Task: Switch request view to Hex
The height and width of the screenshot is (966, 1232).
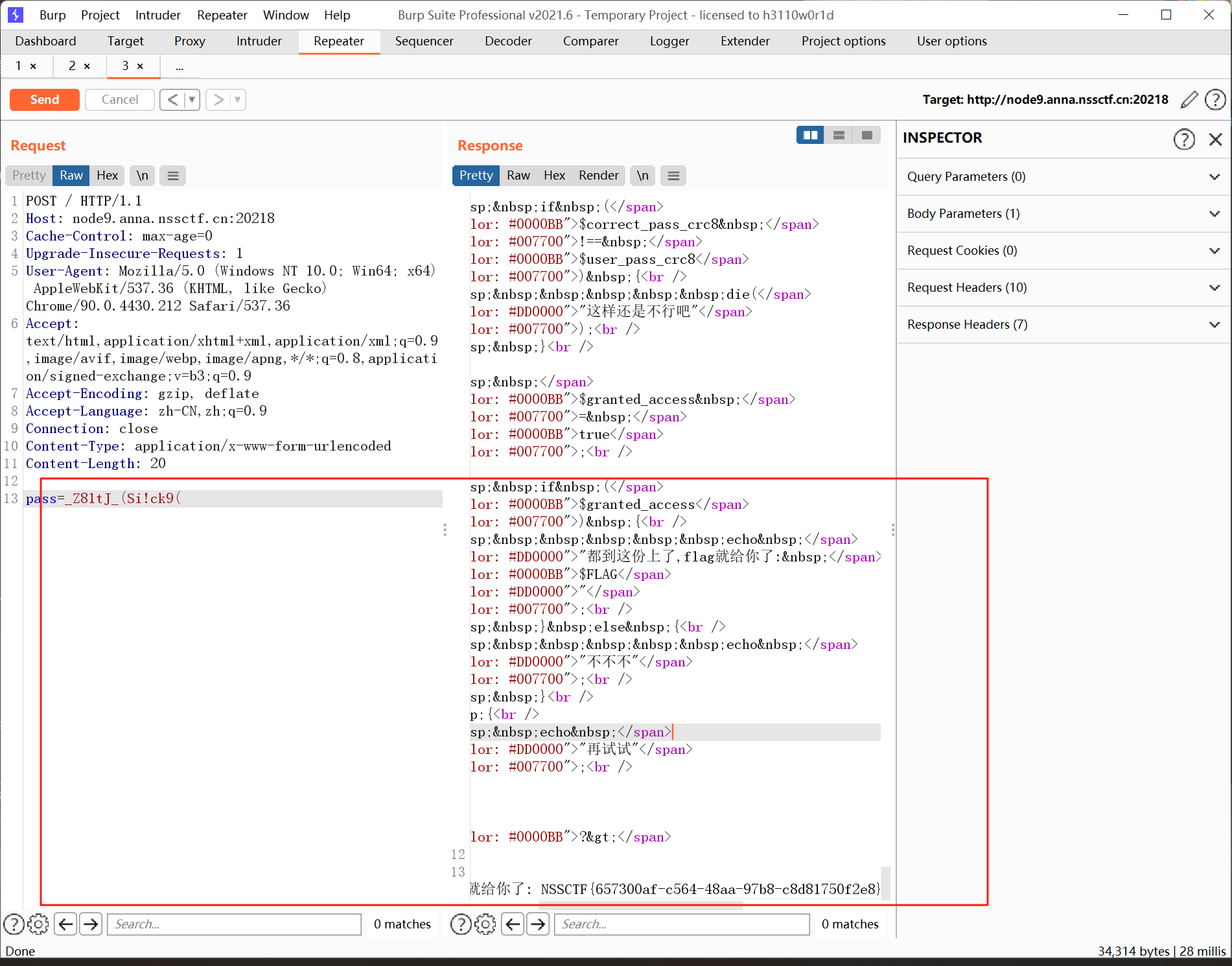Action: pyautogui.click(x=107, y=176)
